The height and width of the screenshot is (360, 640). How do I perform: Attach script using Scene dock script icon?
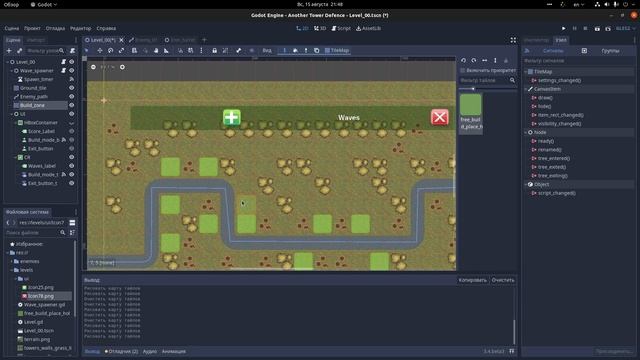[72, 51]
